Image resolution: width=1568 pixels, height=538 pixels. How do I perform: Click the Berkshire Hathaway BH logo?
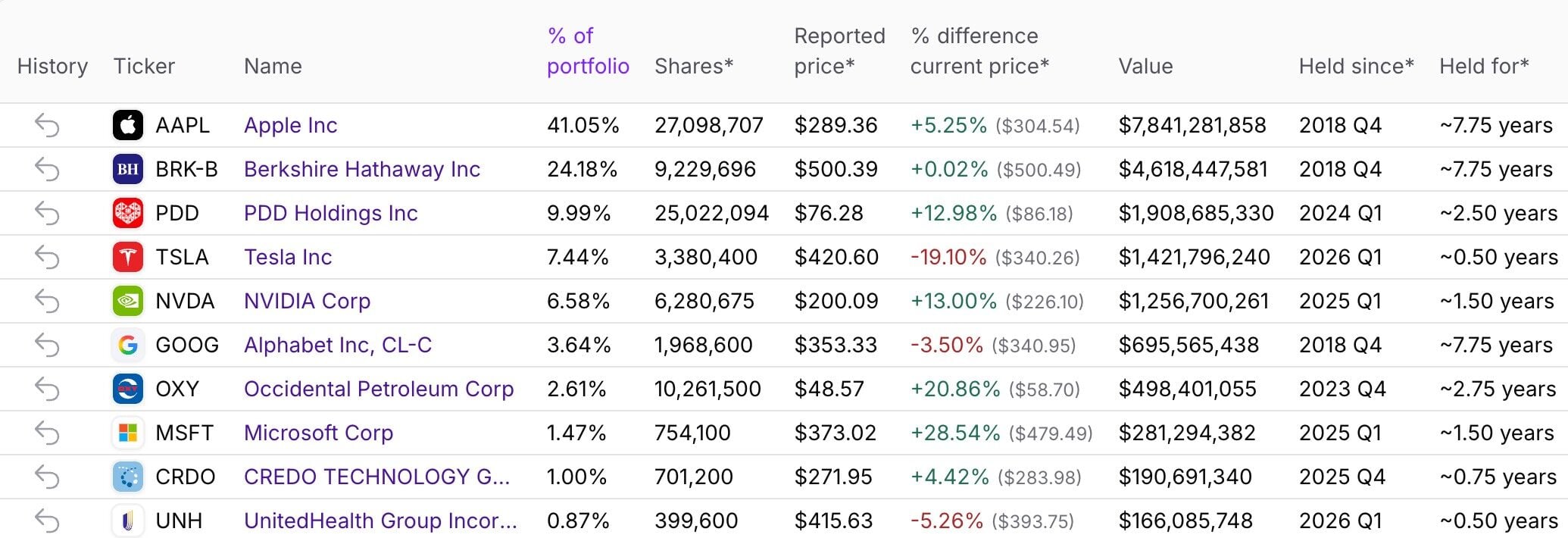(x=128, y=169)
